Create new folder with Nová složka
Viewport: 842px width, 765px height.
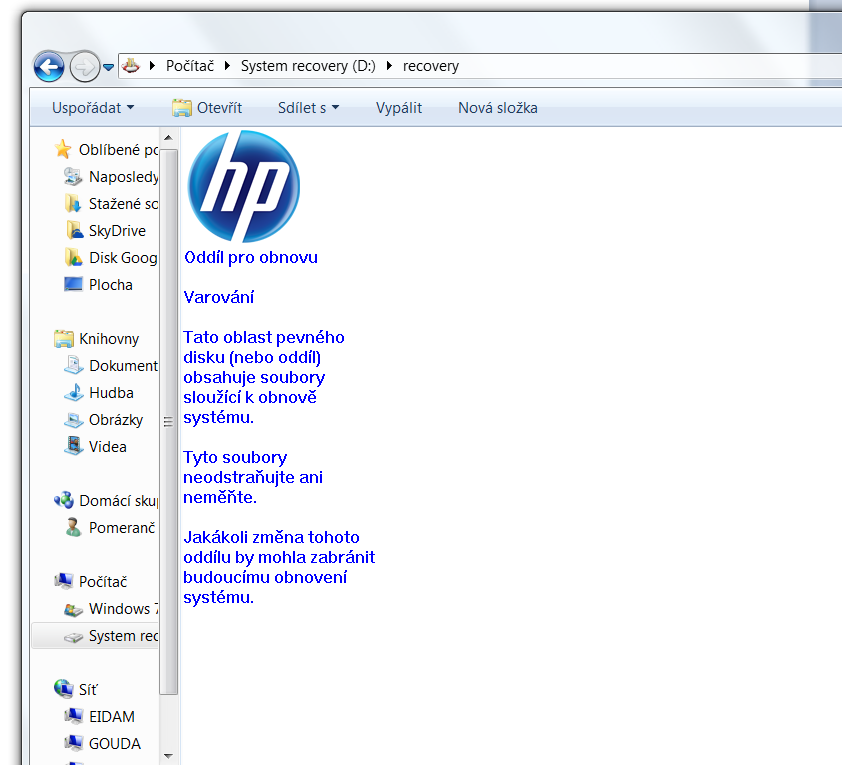pyautogui.click(x=497, y=108)
